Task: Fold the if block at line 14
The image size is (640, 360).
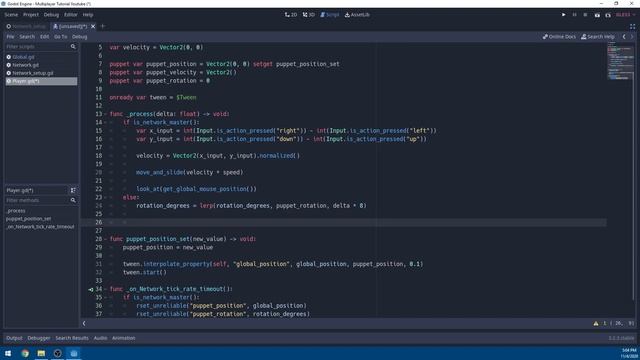Action: pos(105,122)
